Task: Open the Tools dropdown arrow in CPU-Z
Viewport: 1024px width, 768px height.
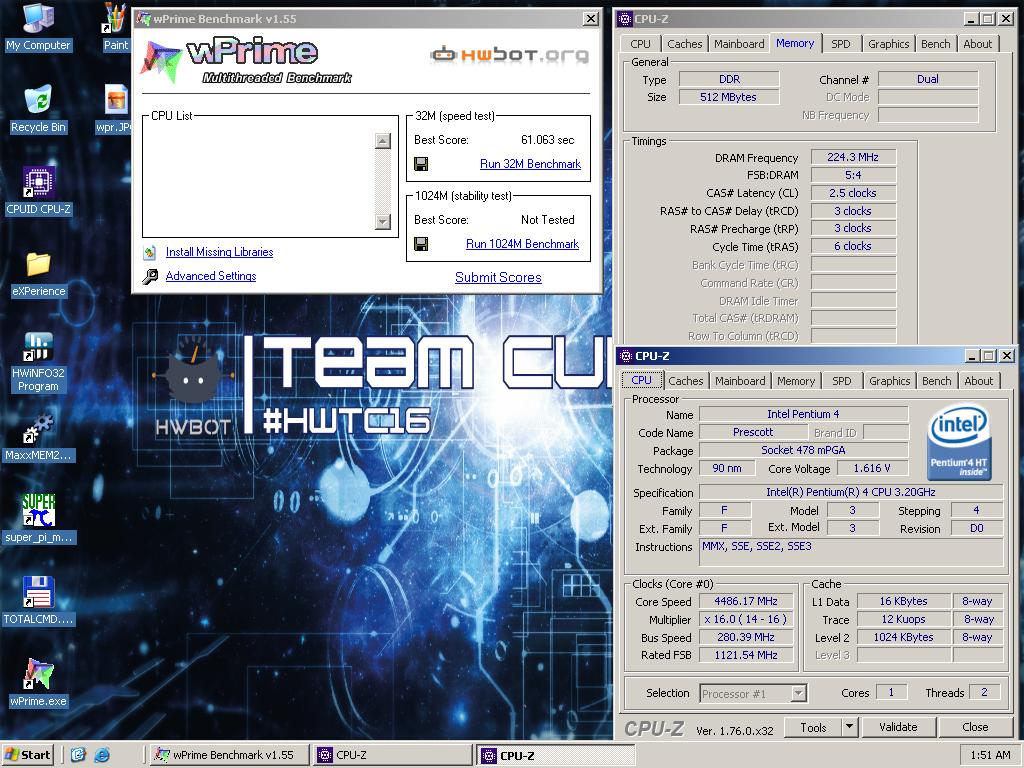Action: (850, 728)
